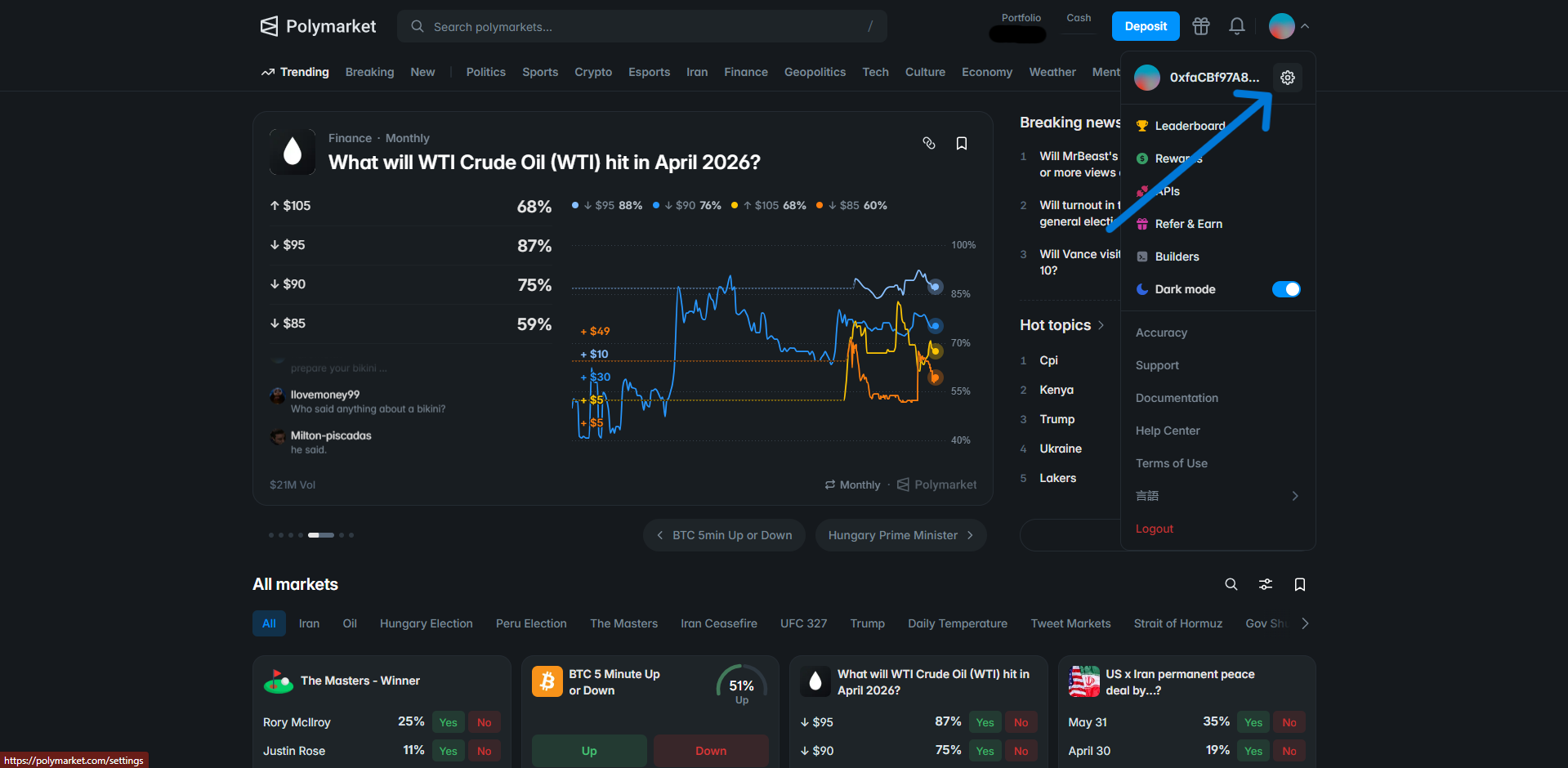
Task: Go to previous BTC 5min Up or Down
Action: [x=724, y=535]
